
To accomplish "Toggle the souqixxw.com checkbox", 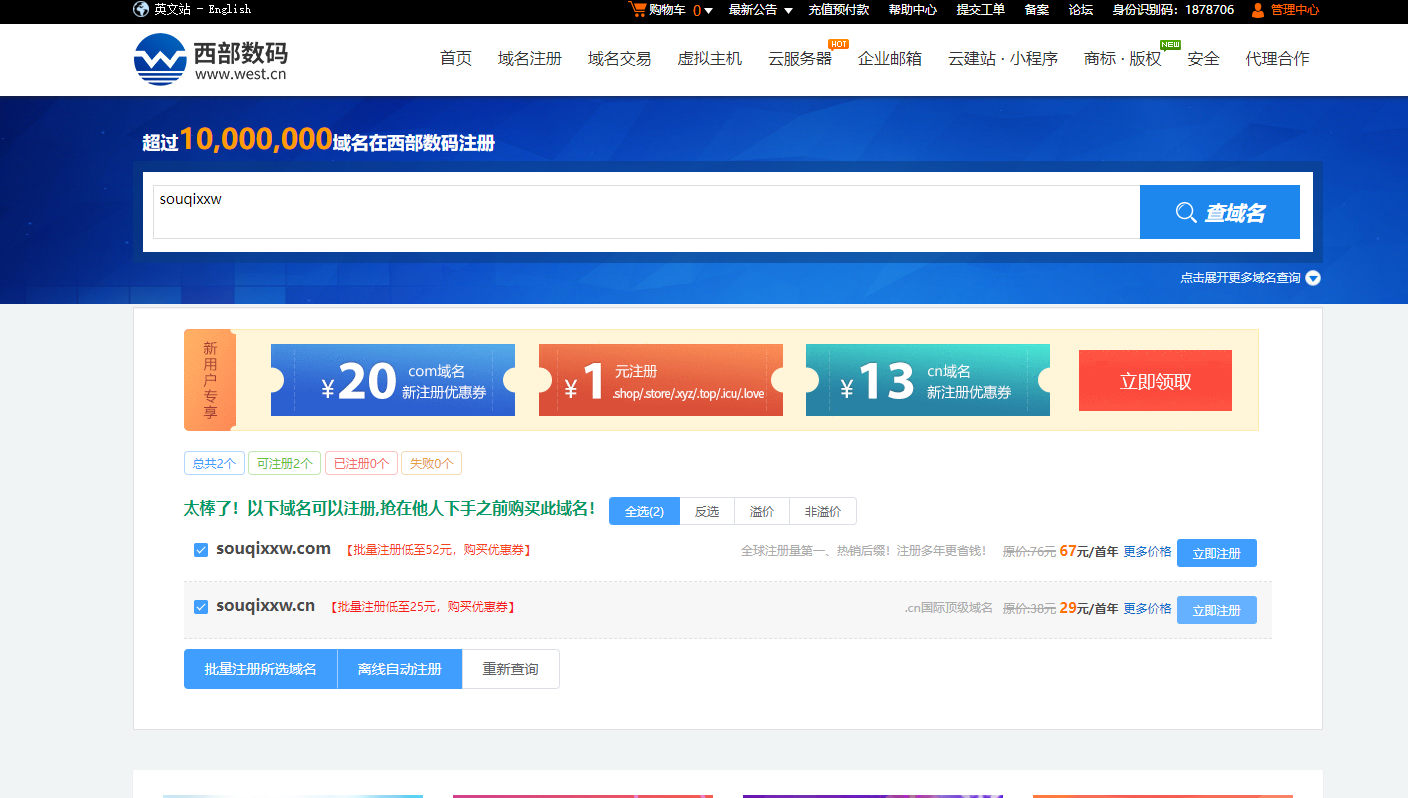I will tap(201, 550).
